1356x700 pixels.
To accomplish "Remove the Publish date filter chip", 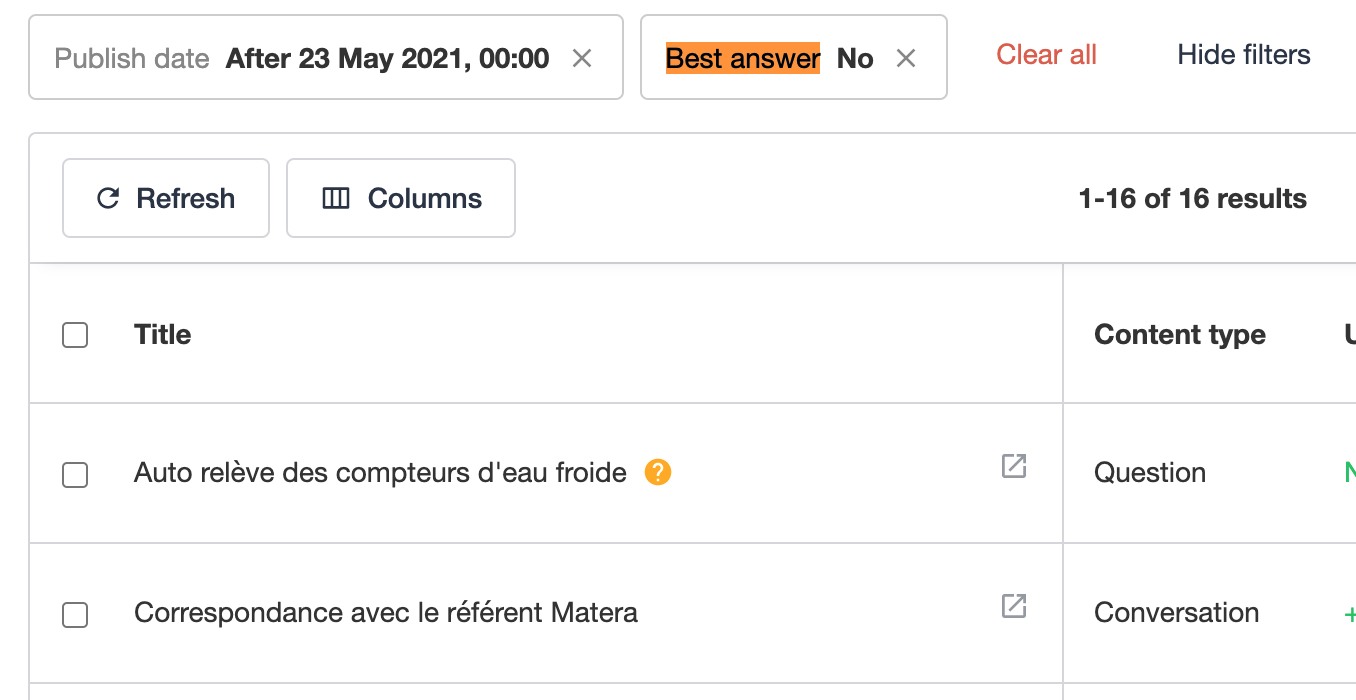I will pos(582,59).
